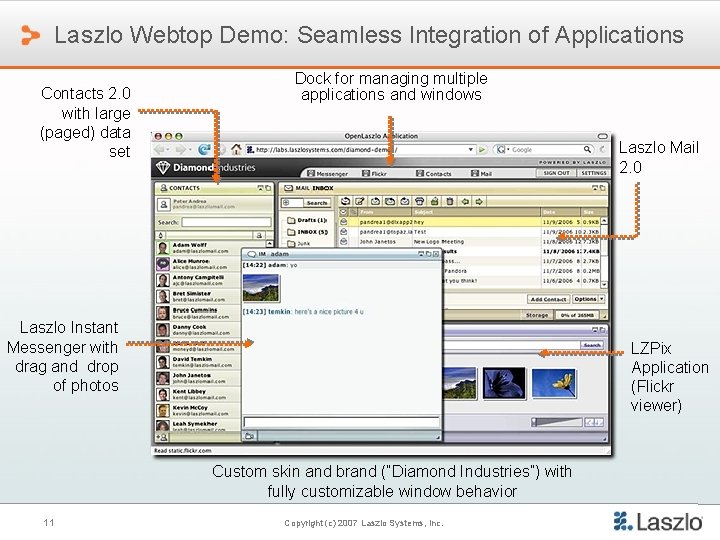Screen dimensions: 720x540
Task: Click the green left arrow in mail toolbar
Action: click(x=465, y=201)
